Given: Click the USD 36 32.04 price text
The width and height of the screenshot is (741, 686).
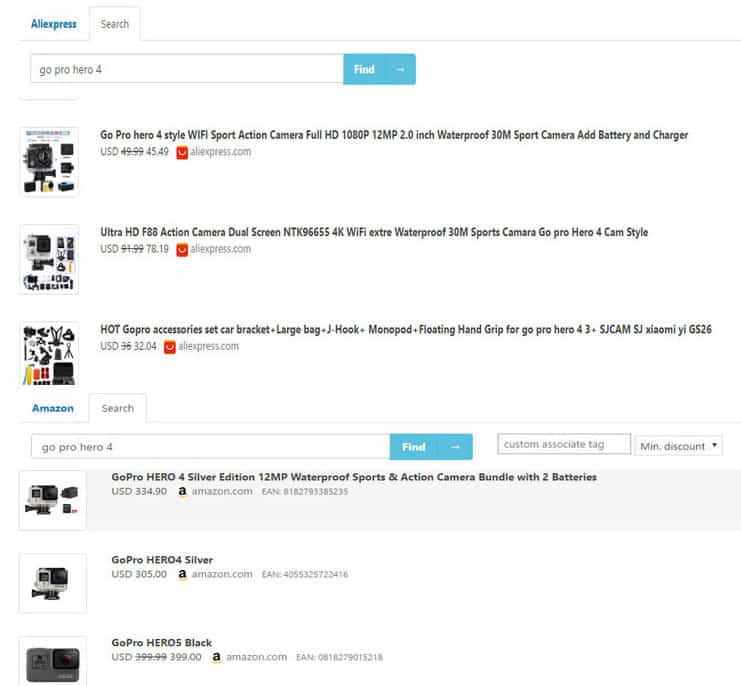Looking at the screenshot, I should pyautogui.click(x=128, y=347).
